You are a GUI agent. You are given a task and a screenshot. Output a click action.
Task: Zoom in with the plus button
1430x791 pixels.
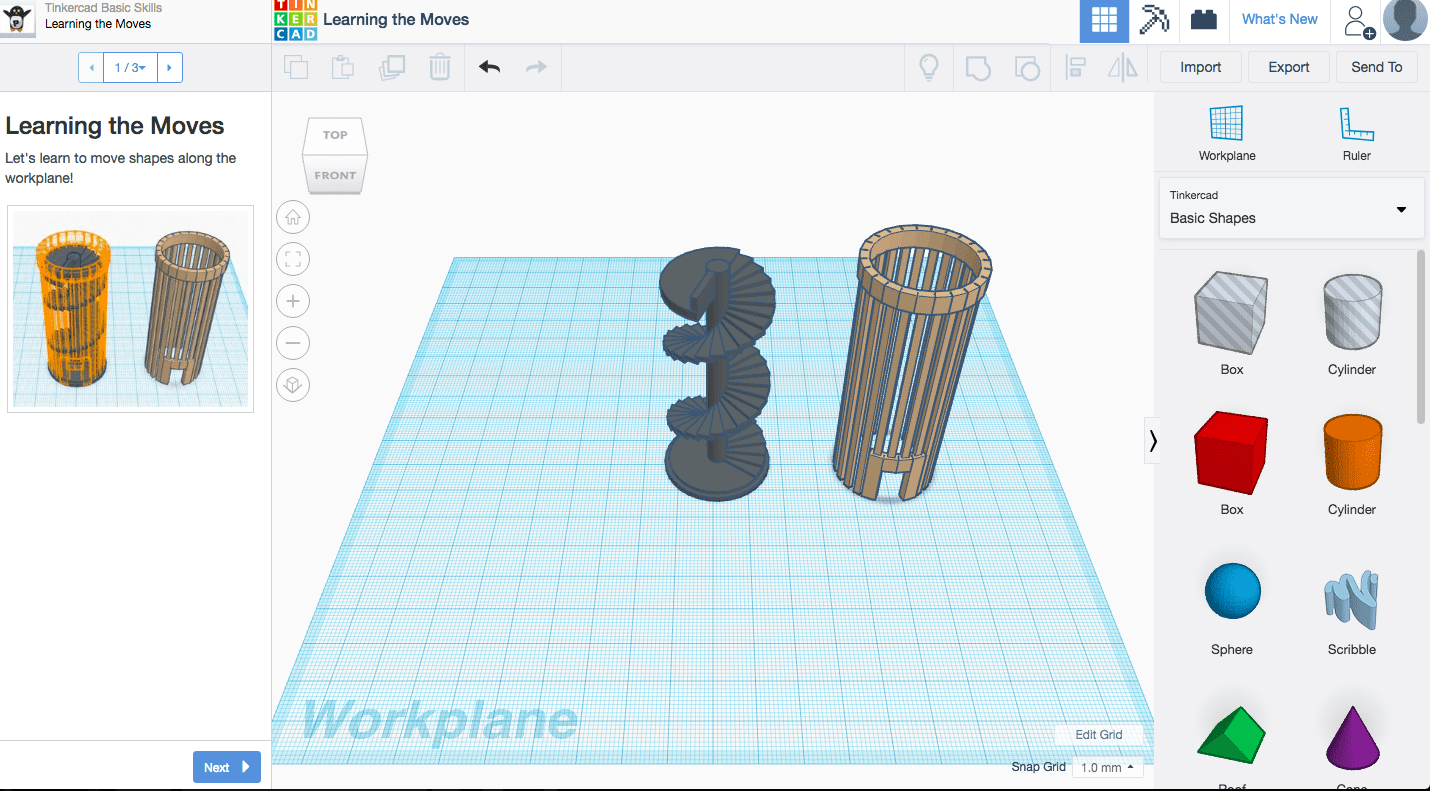(293, 301)
